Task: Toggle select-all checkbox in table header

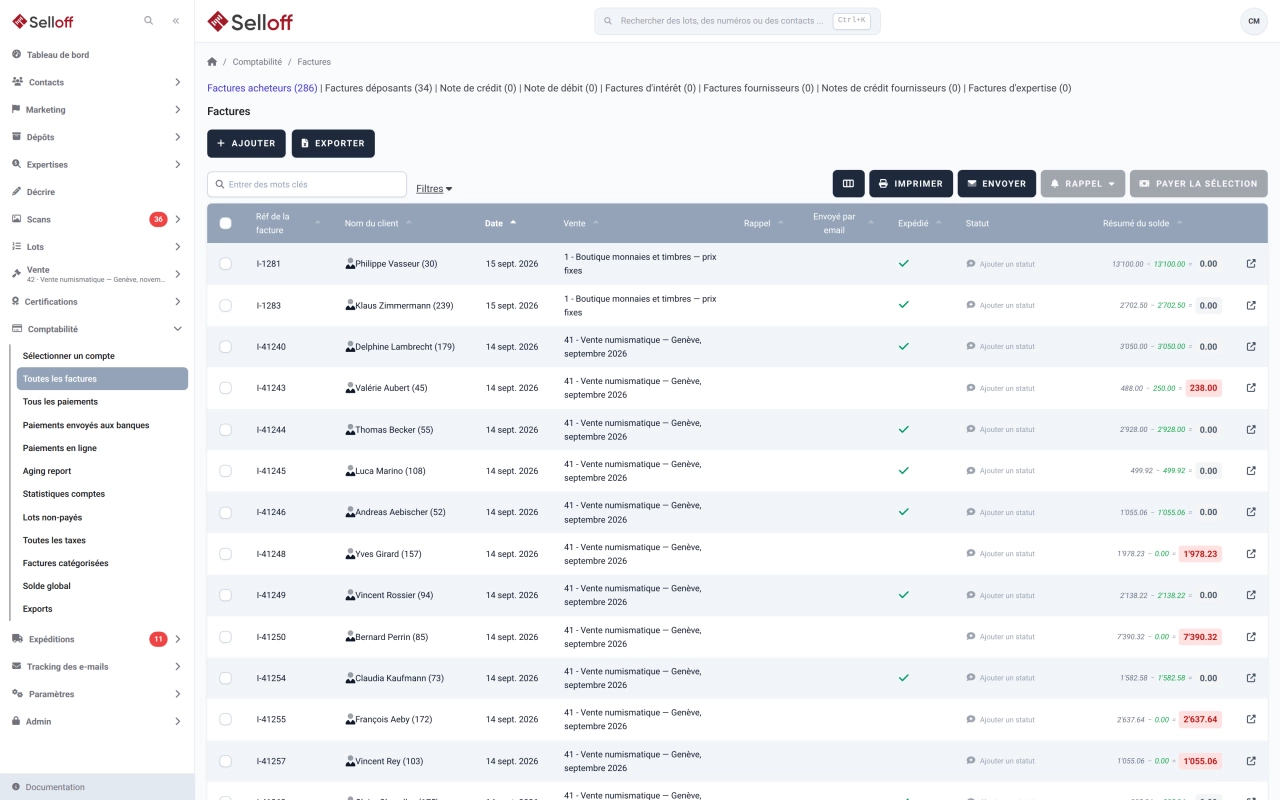Action: click(x=225, y=223)
